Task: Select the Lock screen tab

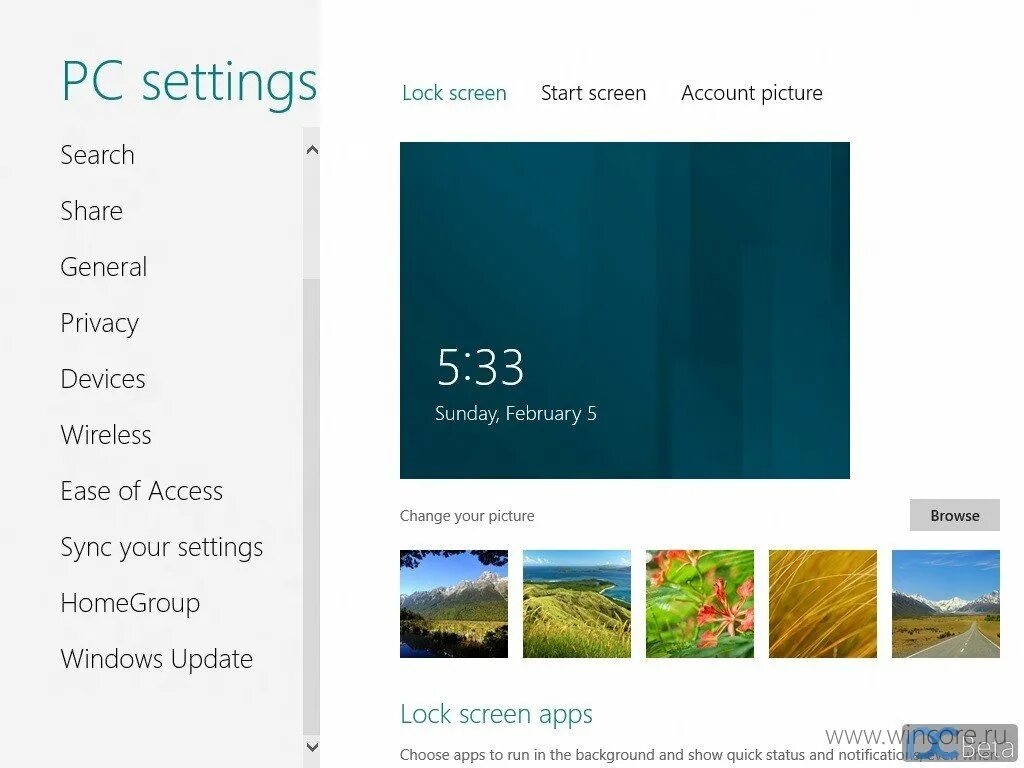Action: pos(454,93)
